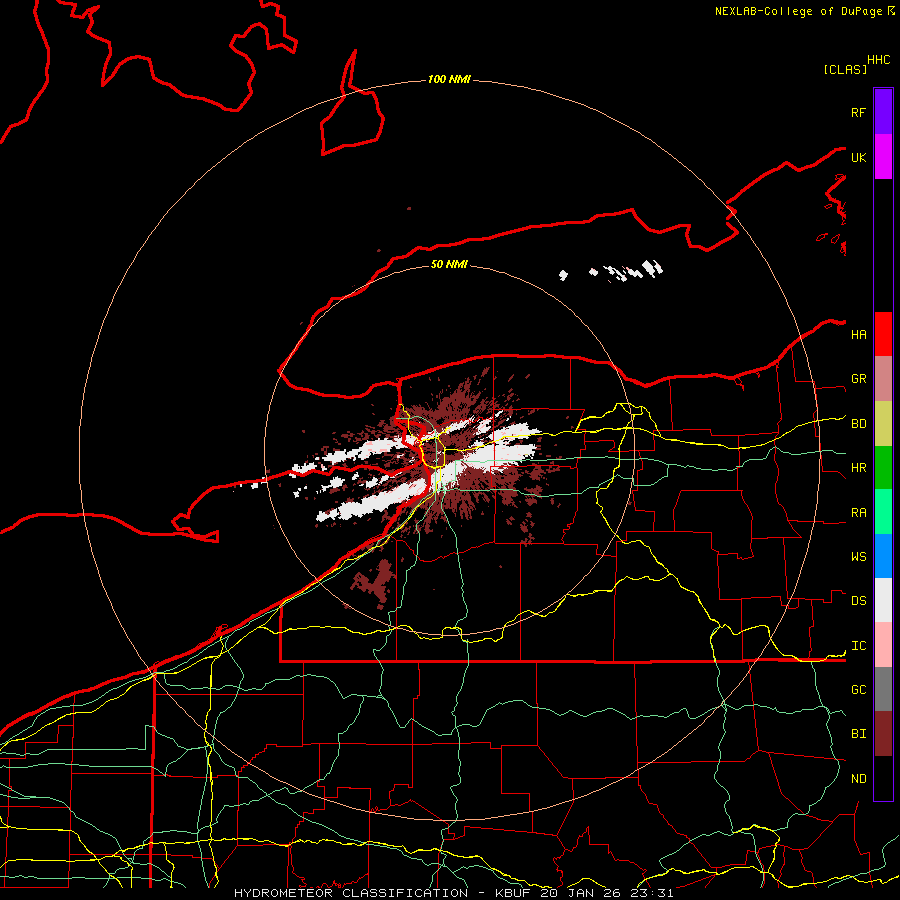Click the WS legend label
Screen dimensions: 900x900
tap(858, 557)
